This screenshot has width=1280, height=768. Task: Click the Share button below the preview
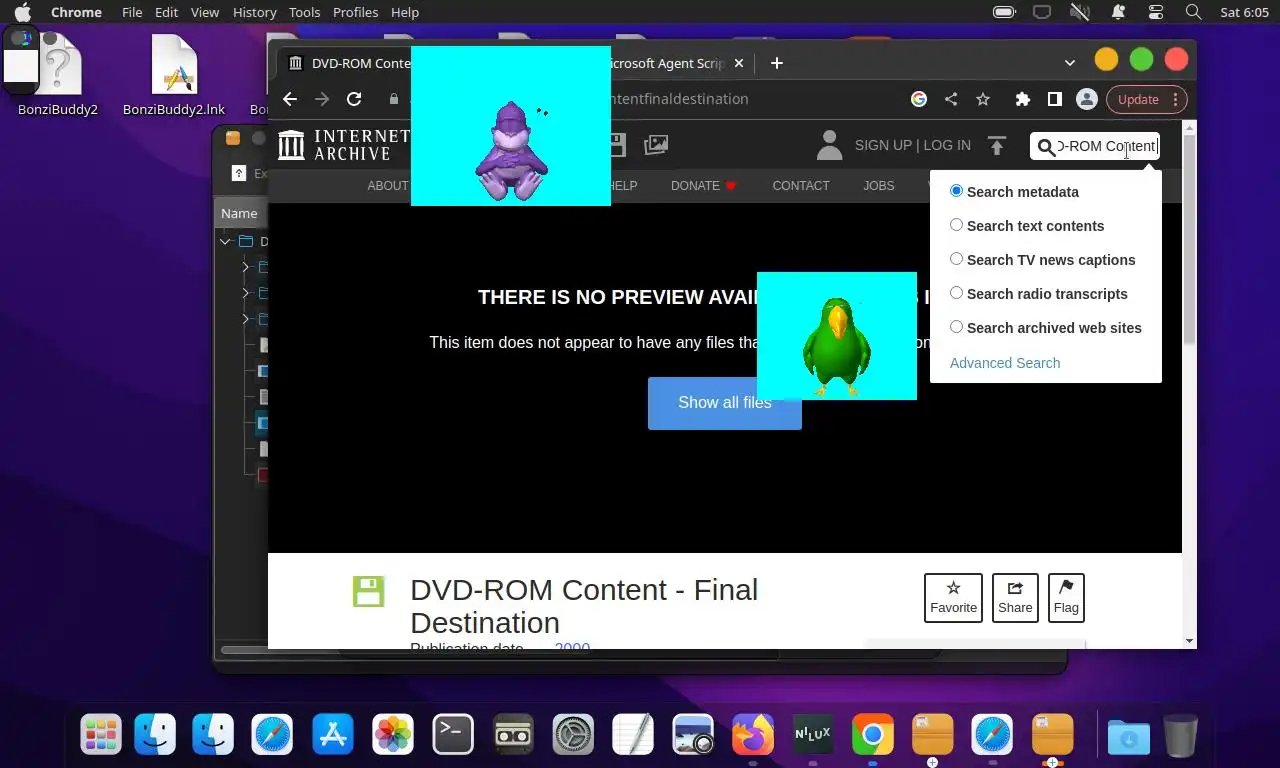click(1015, 598)
